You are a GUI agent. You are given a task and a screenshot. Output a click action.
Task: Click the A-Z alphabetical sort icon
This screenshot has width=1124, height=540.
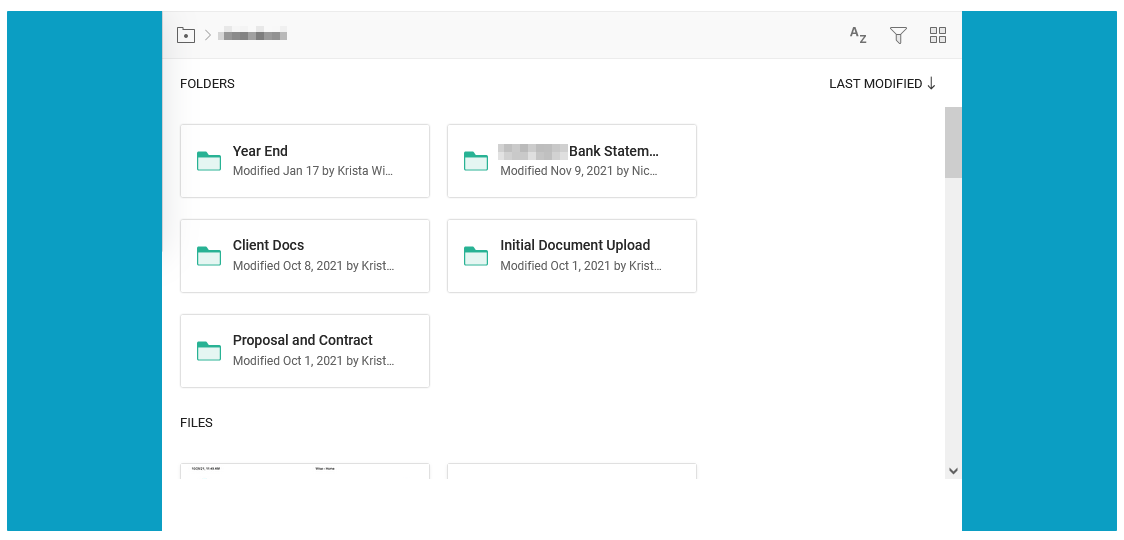point(858,35)
